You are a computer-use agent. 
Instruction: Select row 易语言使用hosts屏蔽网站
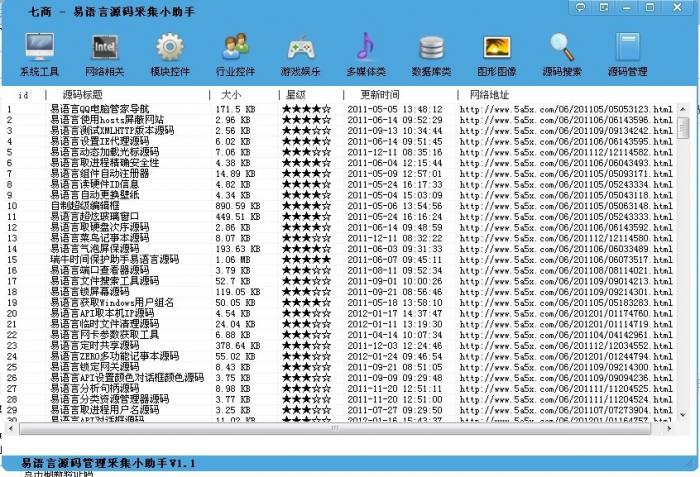340,120
